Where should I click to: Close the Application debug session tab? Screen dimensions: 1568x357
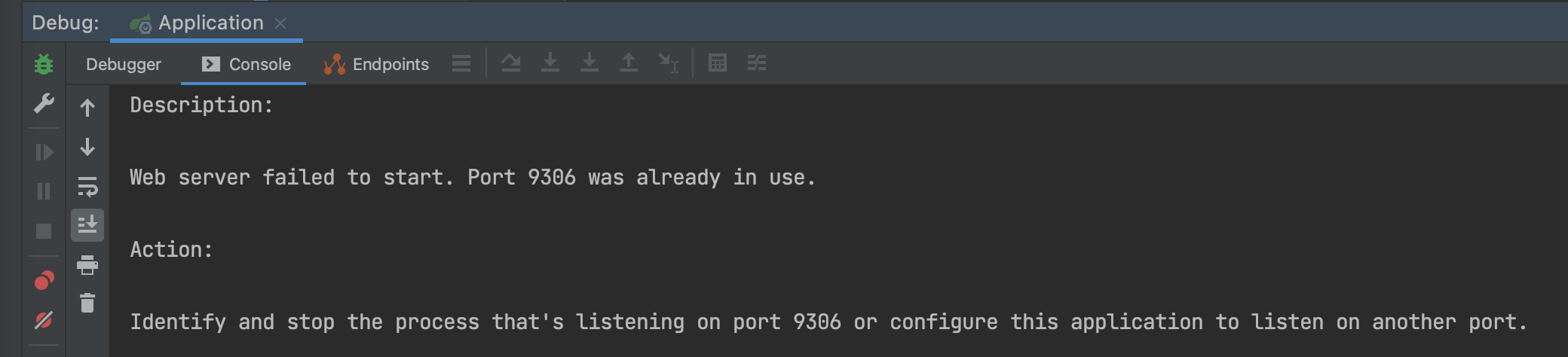[x=280, y=23]
